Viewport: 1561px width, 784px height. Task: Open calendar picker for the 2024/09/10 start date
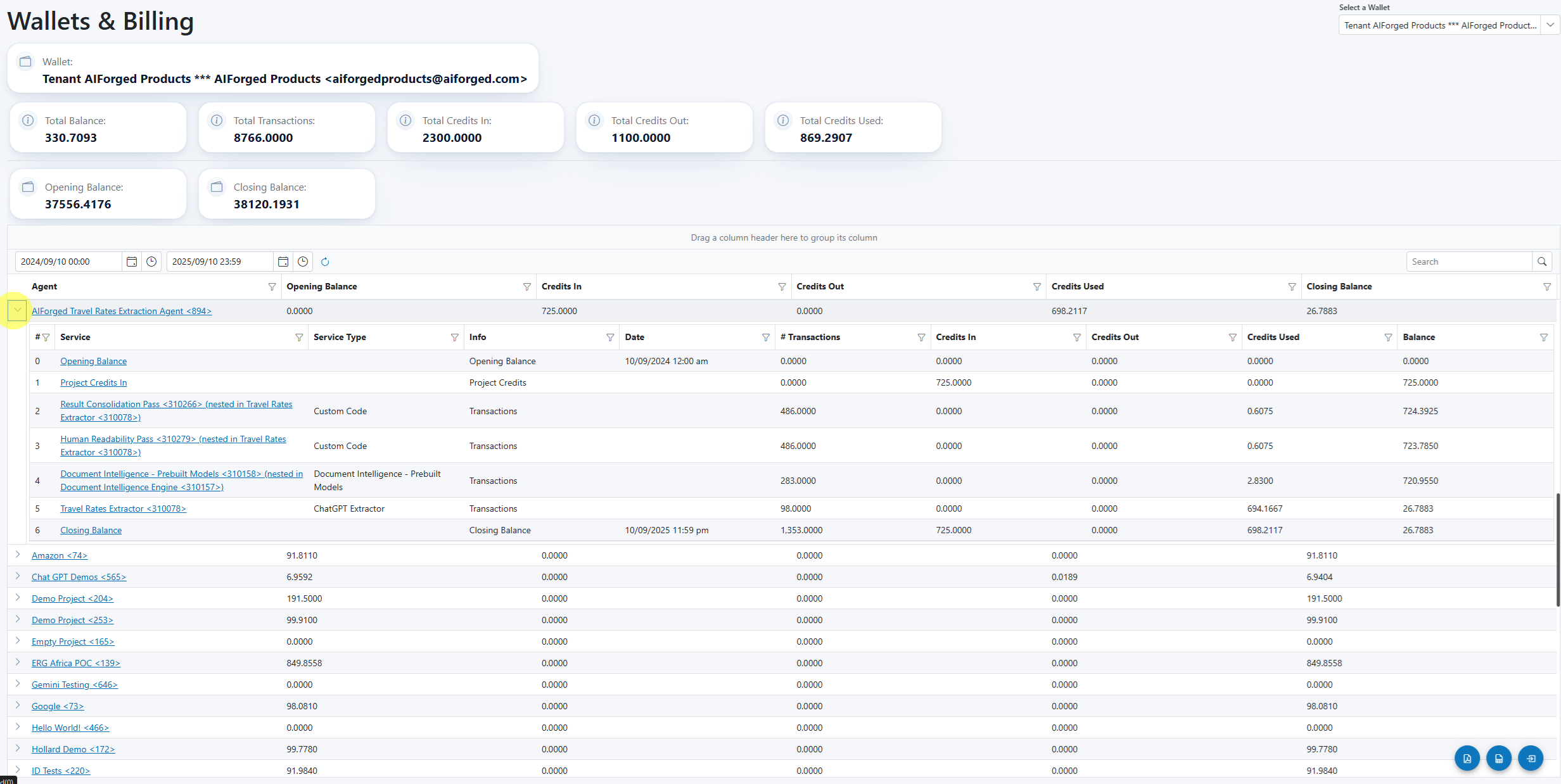[132, 262]
